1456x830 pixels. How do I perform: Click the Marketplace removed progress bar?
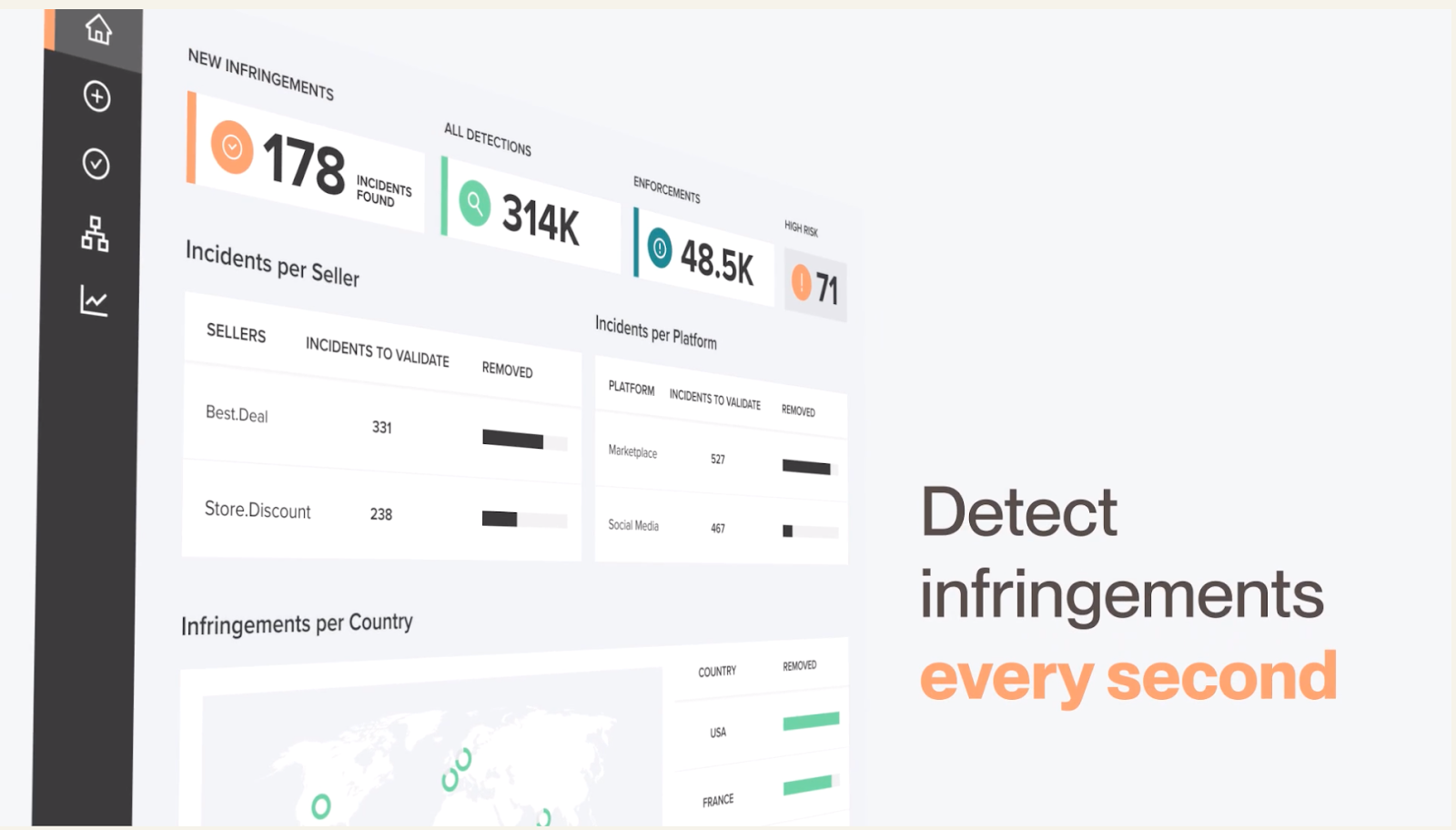click(809, 468)
